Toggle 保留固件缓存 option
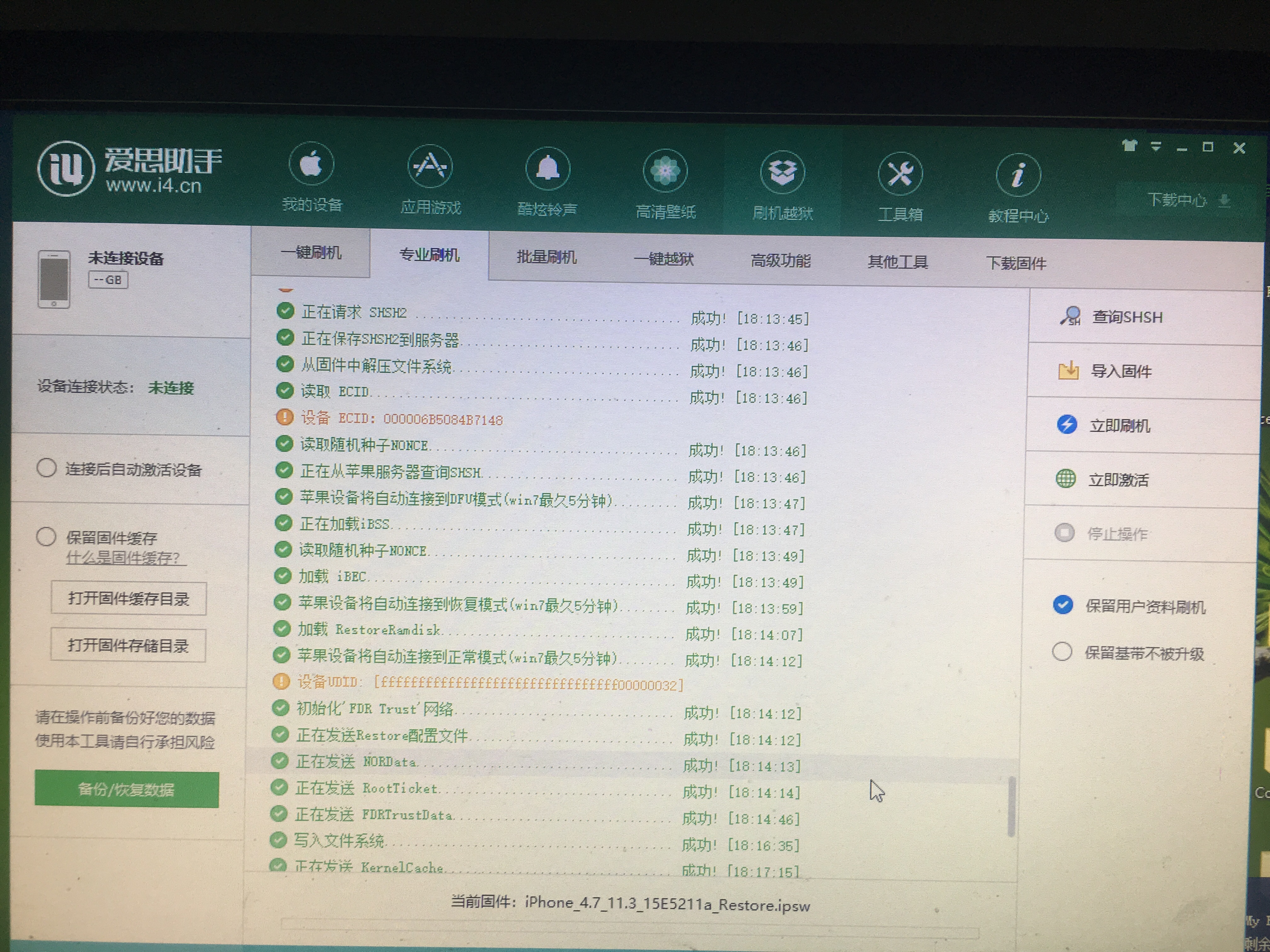Screen dimensions: 1270x952 [47, 536]
